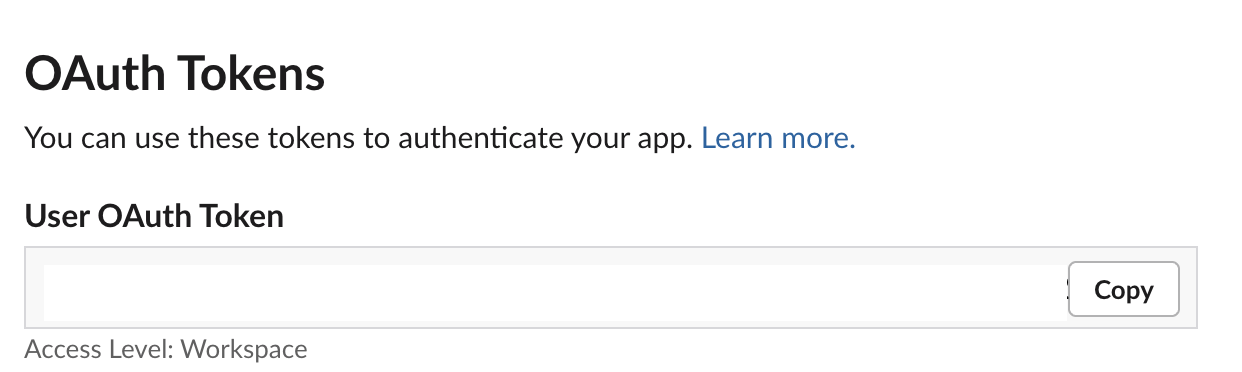1242x372 pixels.
Task: Open the Learn more link
Action: [778, 138]
